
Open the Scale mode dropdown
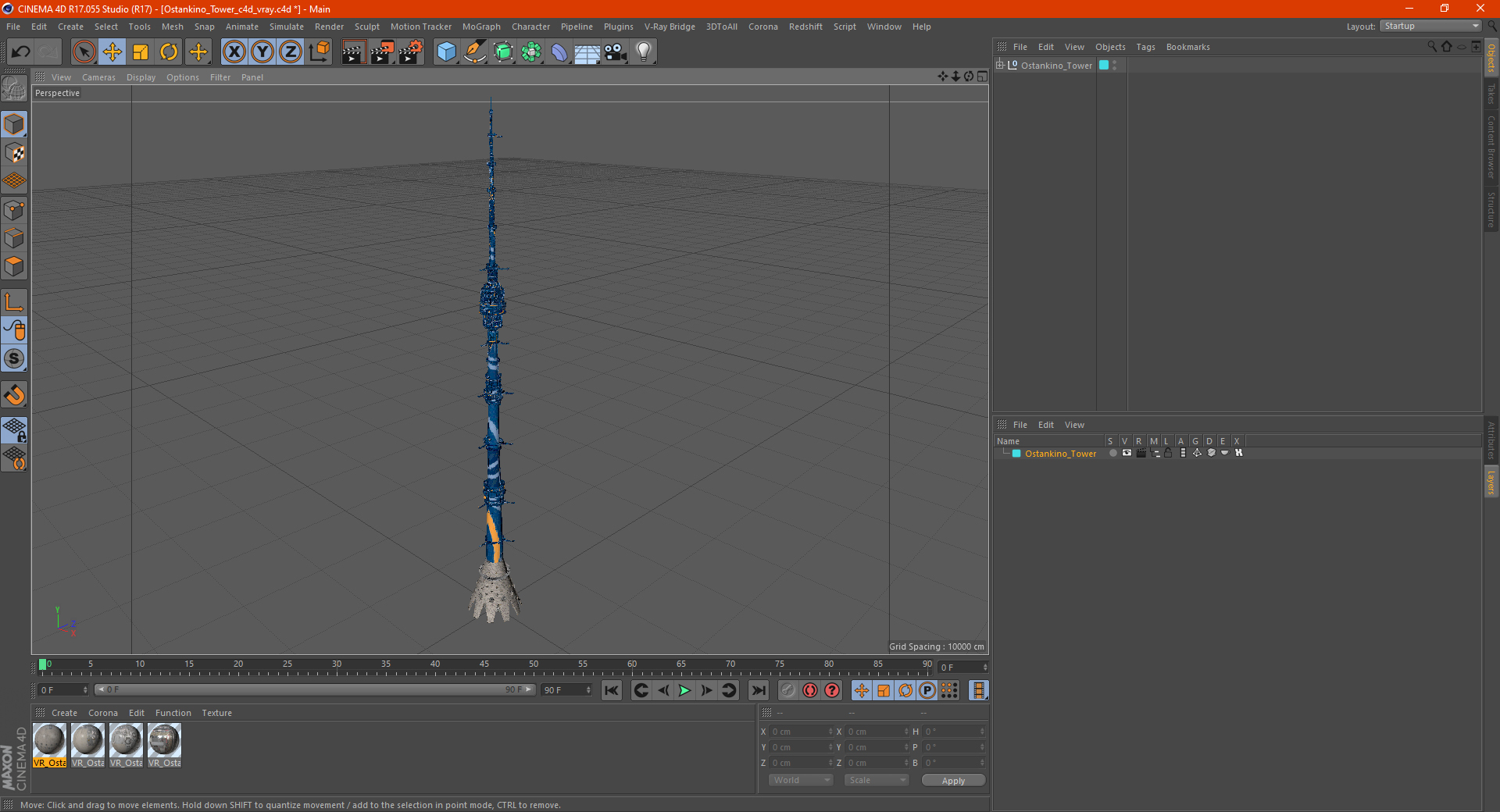[877, 780]
